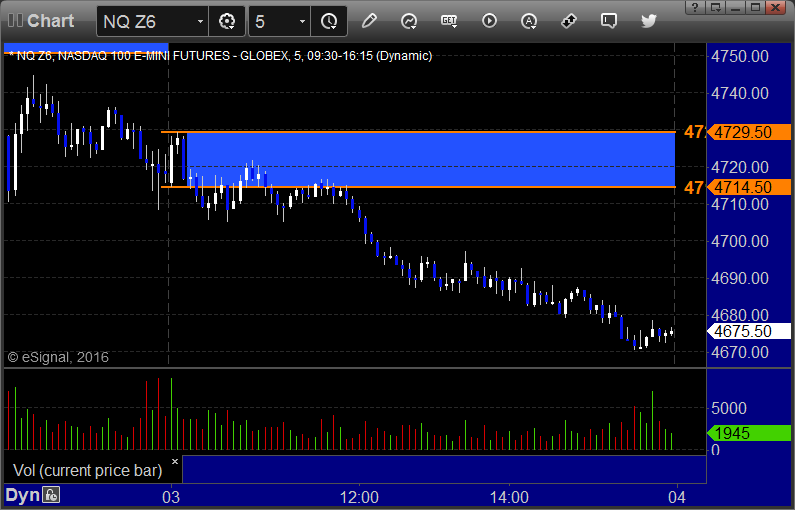Click the Vol (current price bar) label
The width and height of the screenshot is (795, 510).
pos(87,470)
